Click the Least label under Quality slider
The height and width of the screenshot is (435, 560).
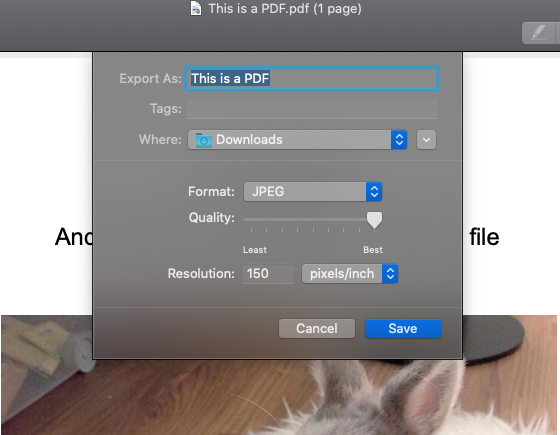[x=255, y=250]
